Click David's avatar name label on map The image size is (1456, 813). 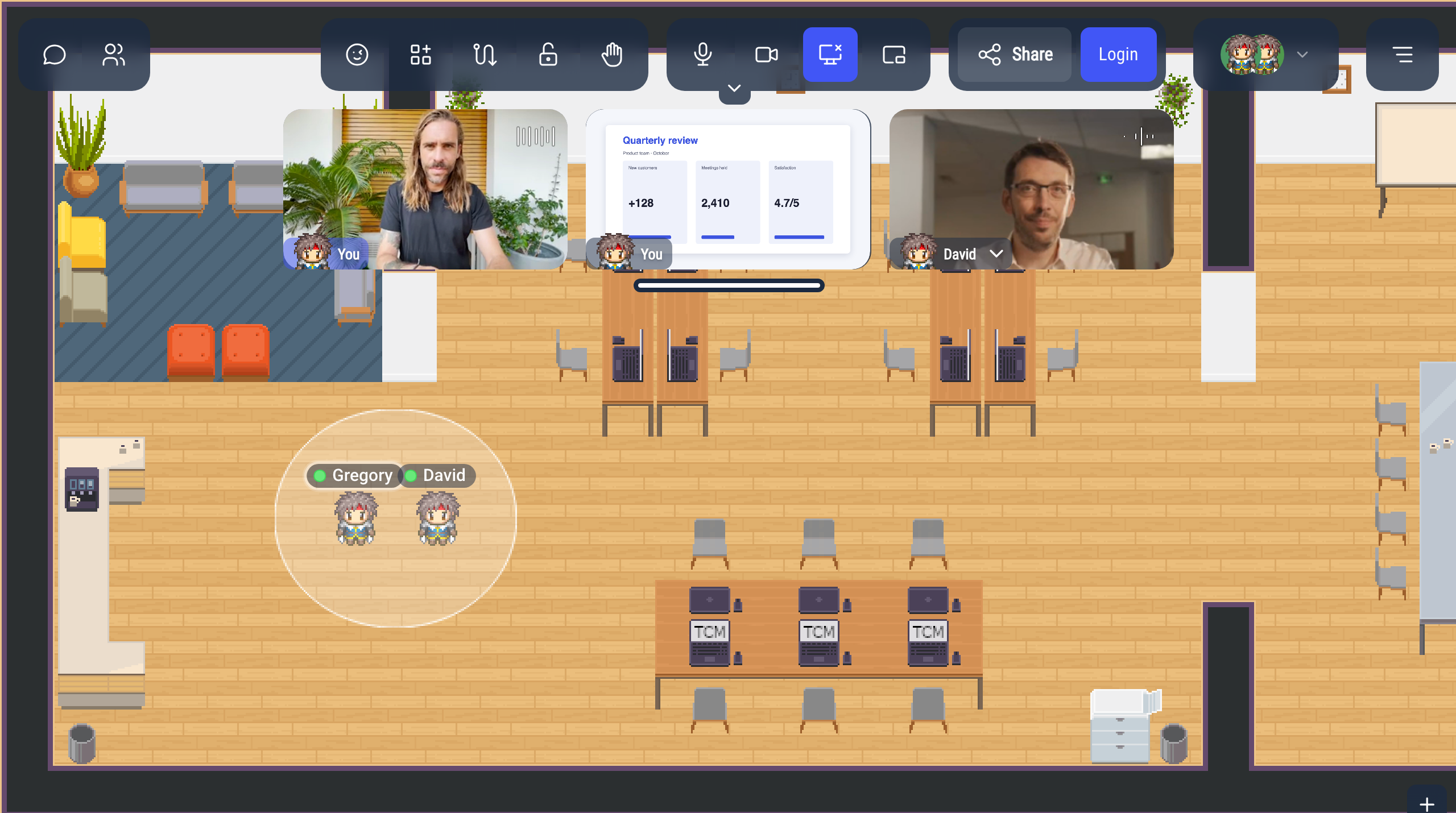pyautogui.click(x=437, y=475)
